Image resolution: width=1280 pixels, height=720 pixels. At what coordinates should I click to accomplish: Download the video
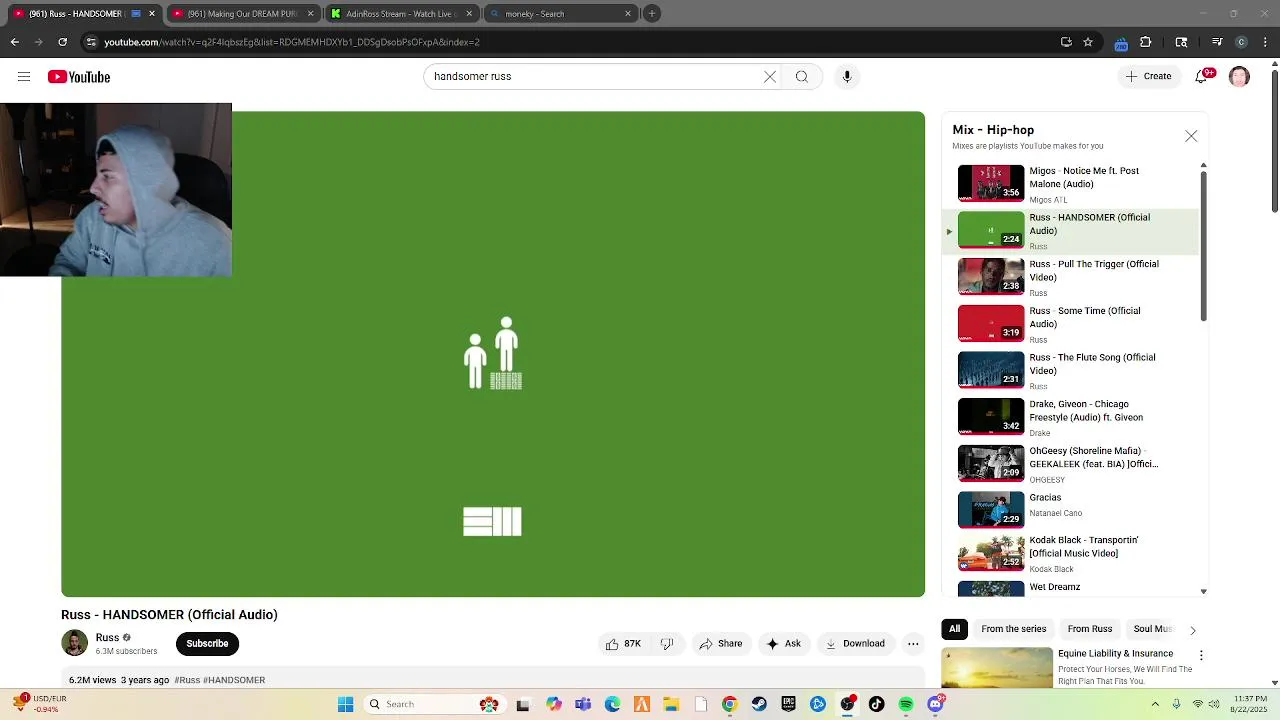tap(855, 644)
